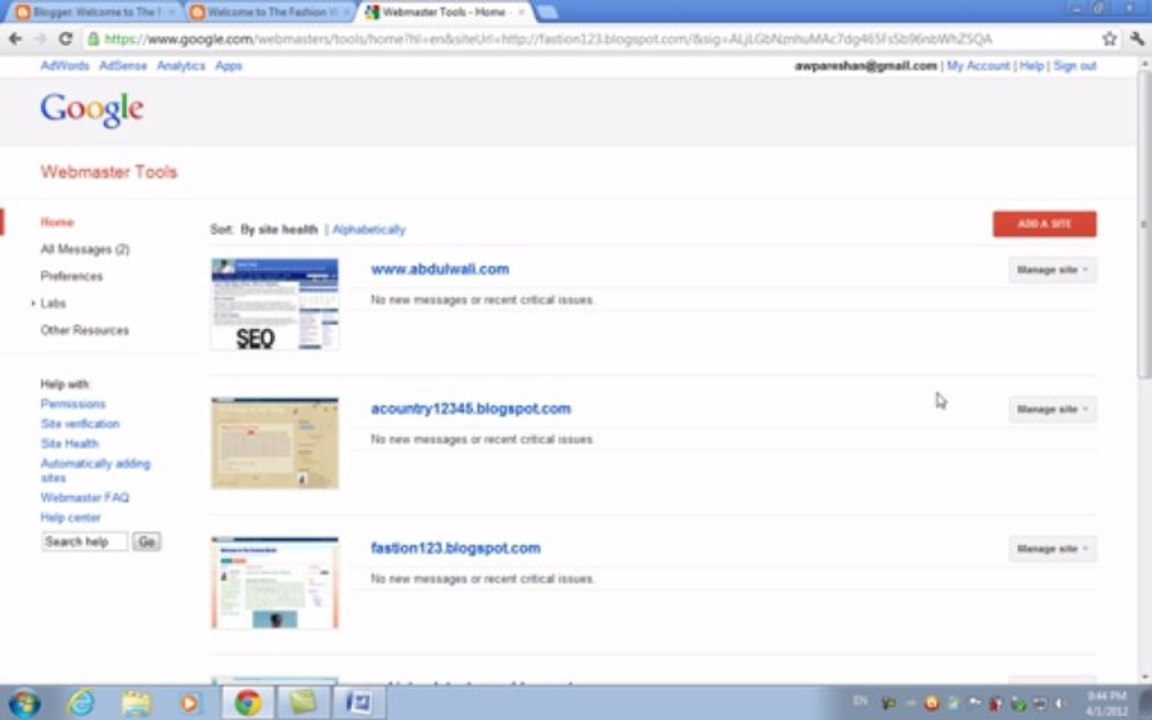The height and width of the screenshot is (720, 1152).
Task: Switch to the Welcome to The Fashion tab
Action: click(x=270, y=12)
